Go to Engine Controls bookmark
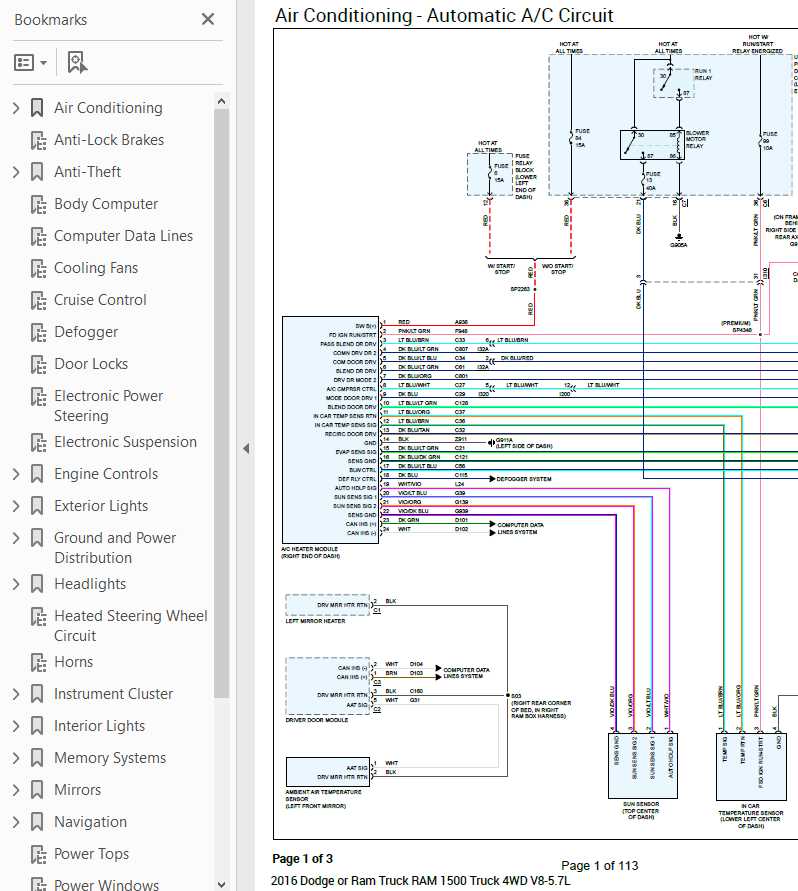The image size is (798, 891). [106, 474]
